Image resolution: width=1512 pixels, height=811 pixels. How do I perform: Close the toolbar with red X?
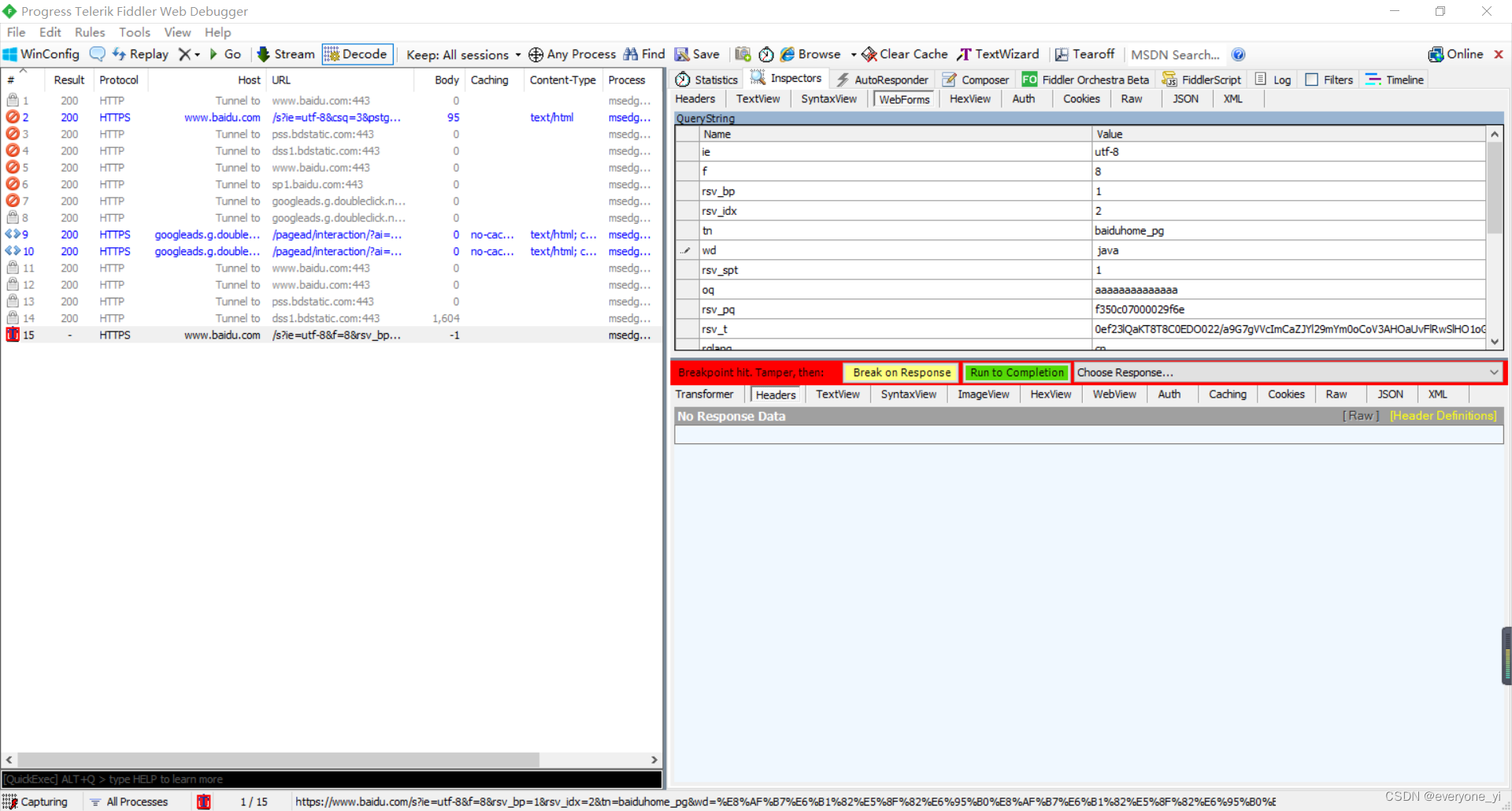(x=1499, y=54)
